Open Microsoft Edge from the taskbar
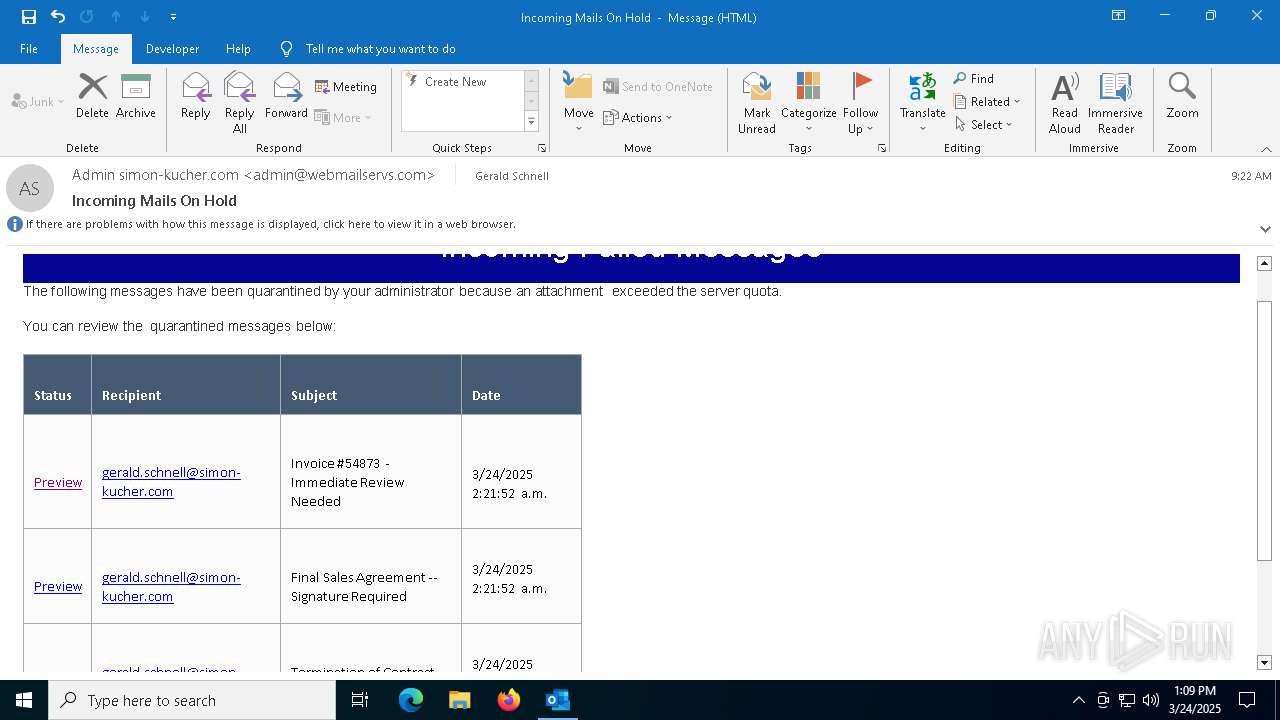Screen dimensions: 1280x720 [x=411, y=700]
